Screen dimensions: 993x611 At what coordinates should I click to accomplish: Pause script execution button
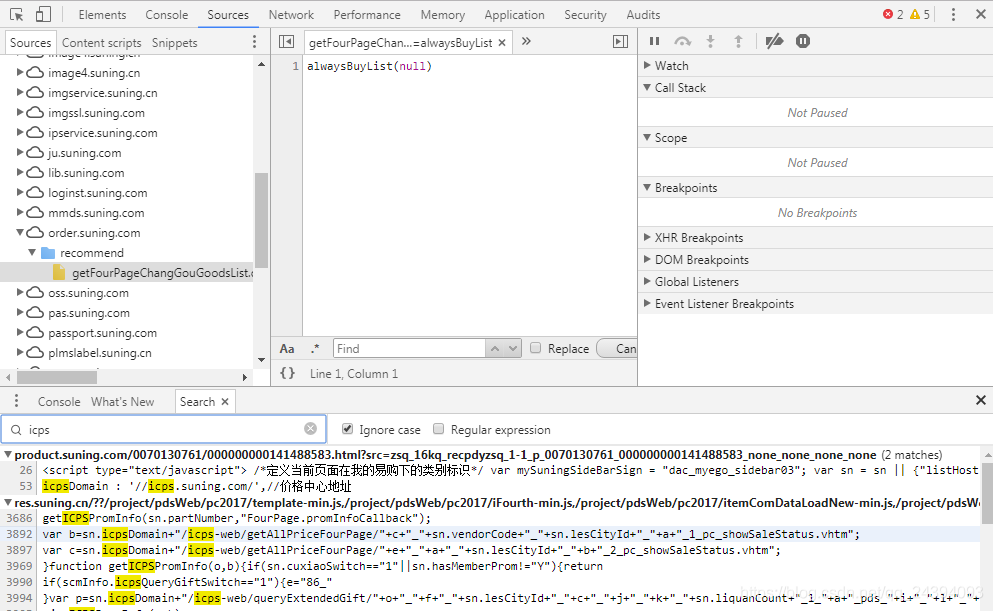(654, 41)
